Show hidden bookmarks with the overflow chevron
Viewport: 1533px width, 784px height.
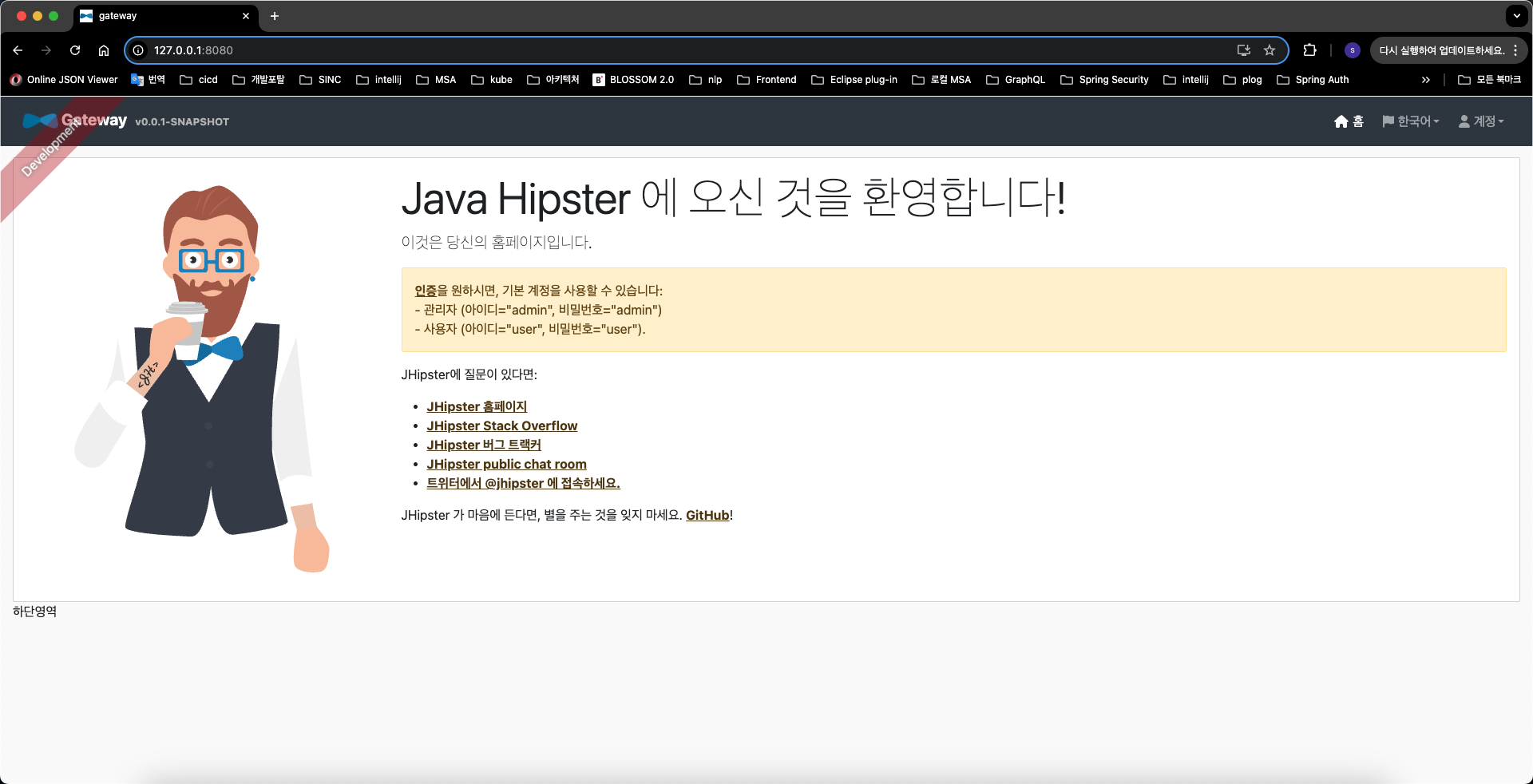point(1426,80)
